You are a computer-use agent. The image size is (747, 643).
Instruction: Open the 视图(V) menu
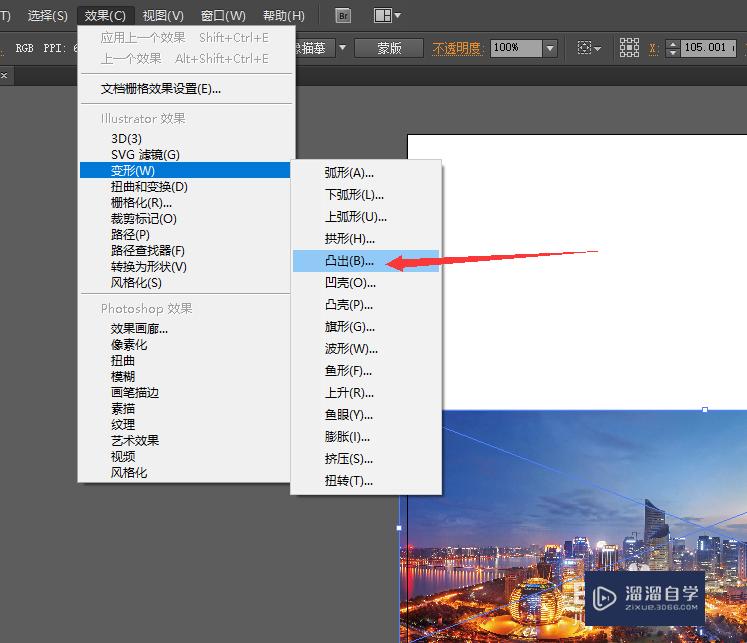click(x=163, y=16)
